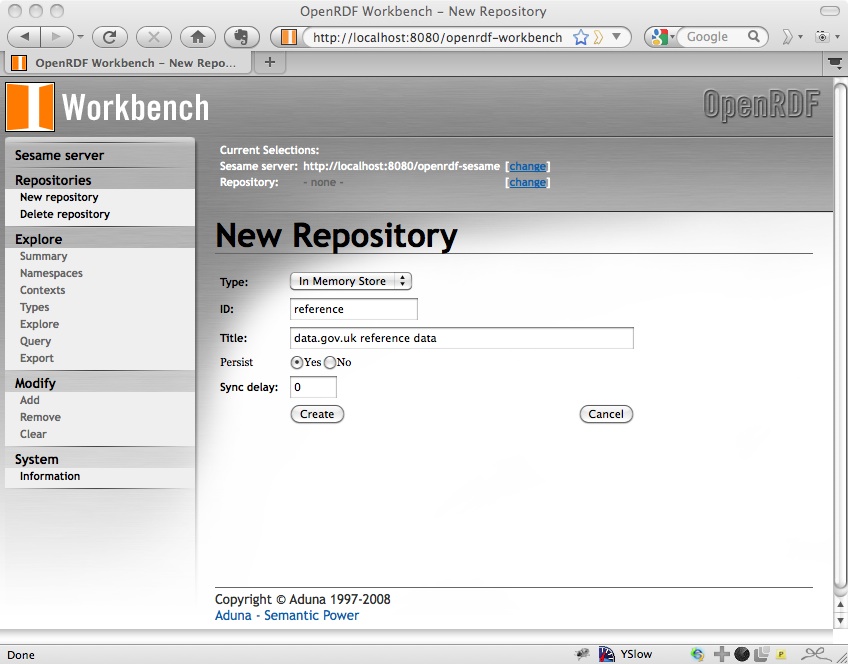Open the screenshot camera toolbar dropdown

point(827,37)
